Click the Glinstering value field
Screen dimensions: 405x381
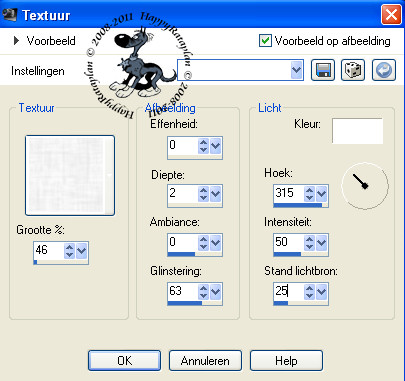click(x=182, y=292)
